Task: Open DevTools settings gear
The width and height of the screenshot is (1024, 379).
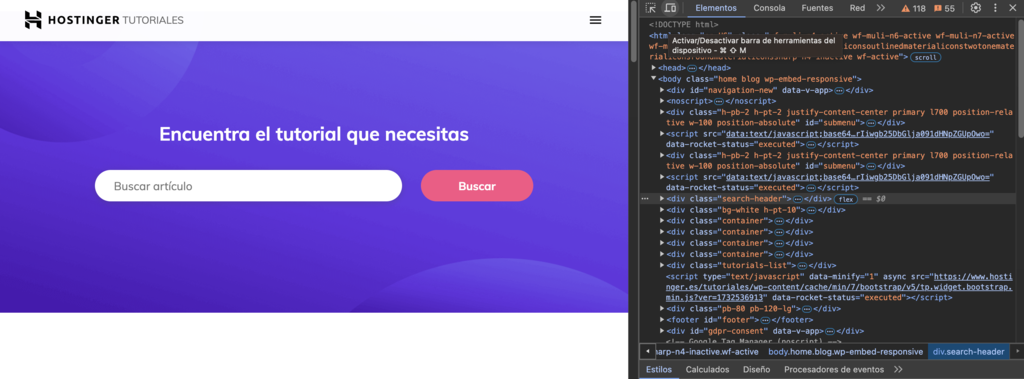Action: click(x=976, y=8)
